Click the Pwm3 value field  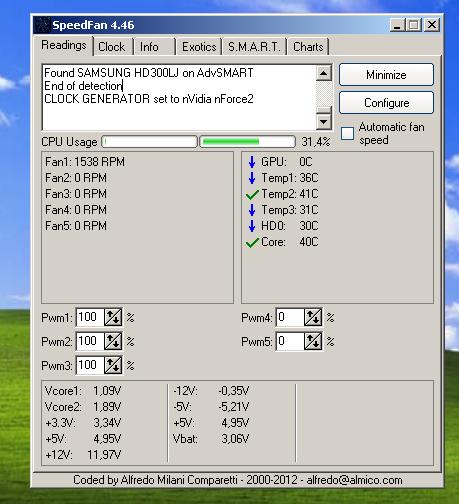tap(90, 365)
